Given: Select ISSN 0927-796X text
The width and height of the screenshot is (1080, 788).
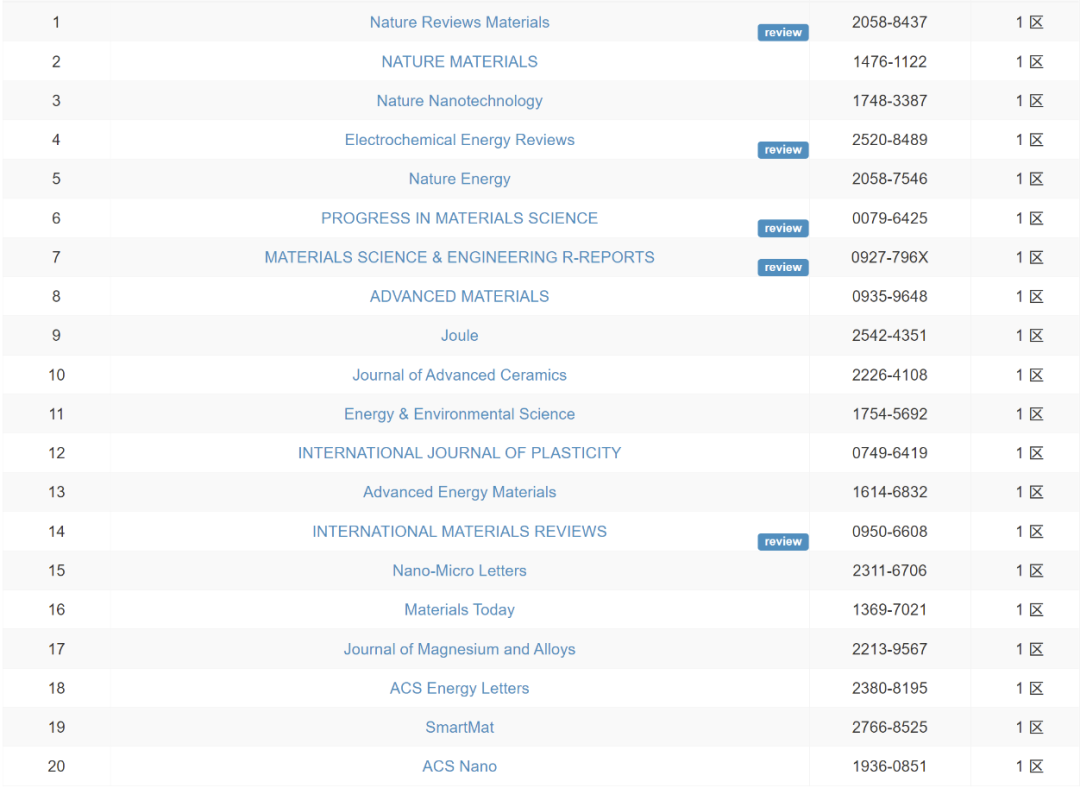Looking at the screenshot, I should (x=889, y=257).
